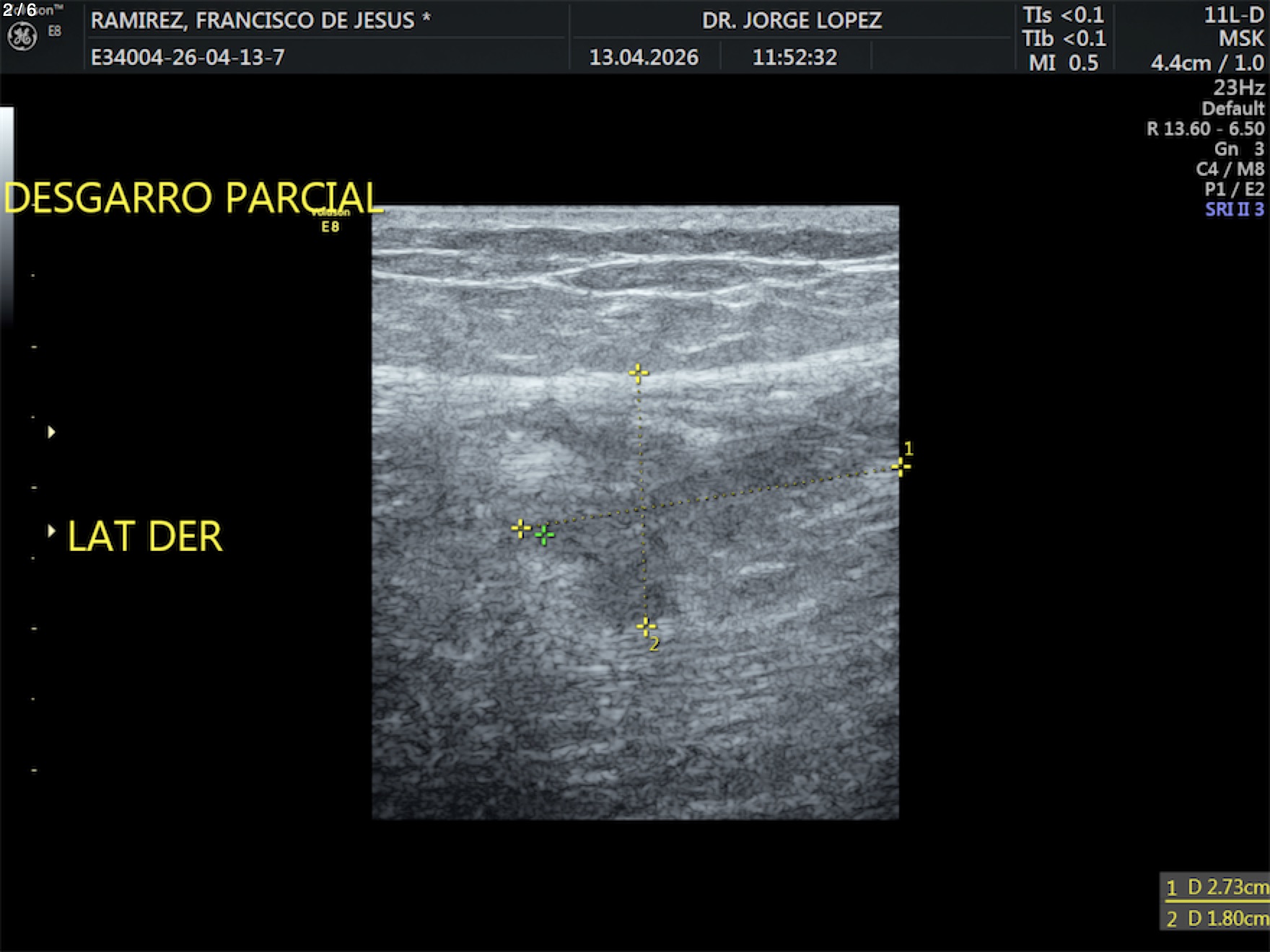Click the focal zone arrow beside LAT DER
Viewport: 1270px width, 952px height.
51,532
